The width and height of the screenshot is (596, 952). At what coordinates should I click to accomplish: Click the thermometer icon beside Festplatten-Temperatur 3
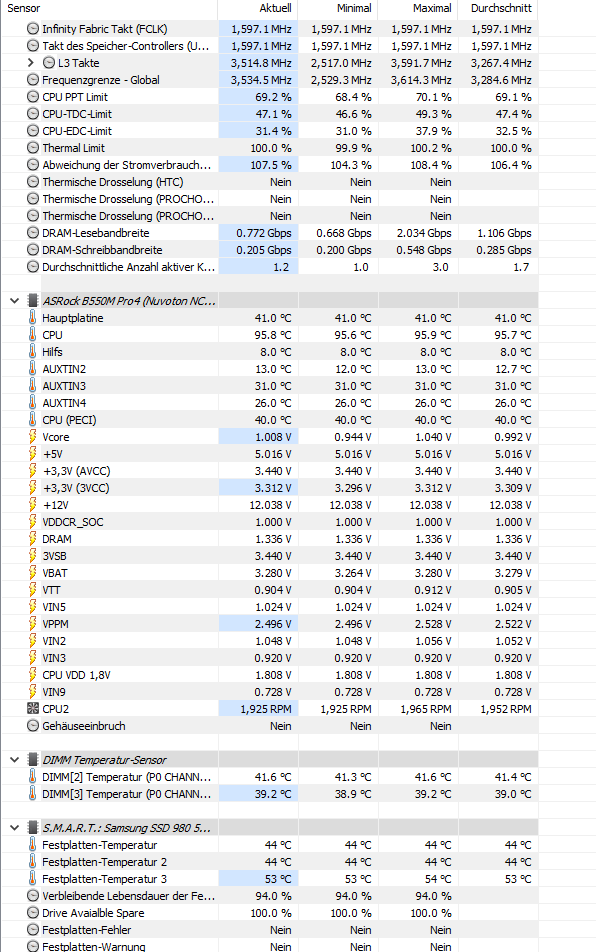pos(32,879)
